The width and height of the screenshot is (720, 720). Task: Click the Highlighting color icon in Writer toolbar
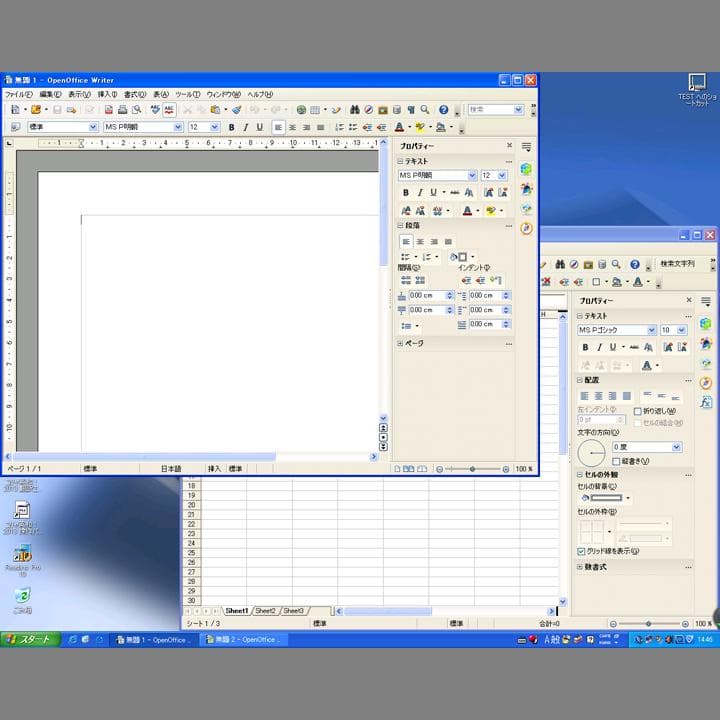[x=419, y=127]
